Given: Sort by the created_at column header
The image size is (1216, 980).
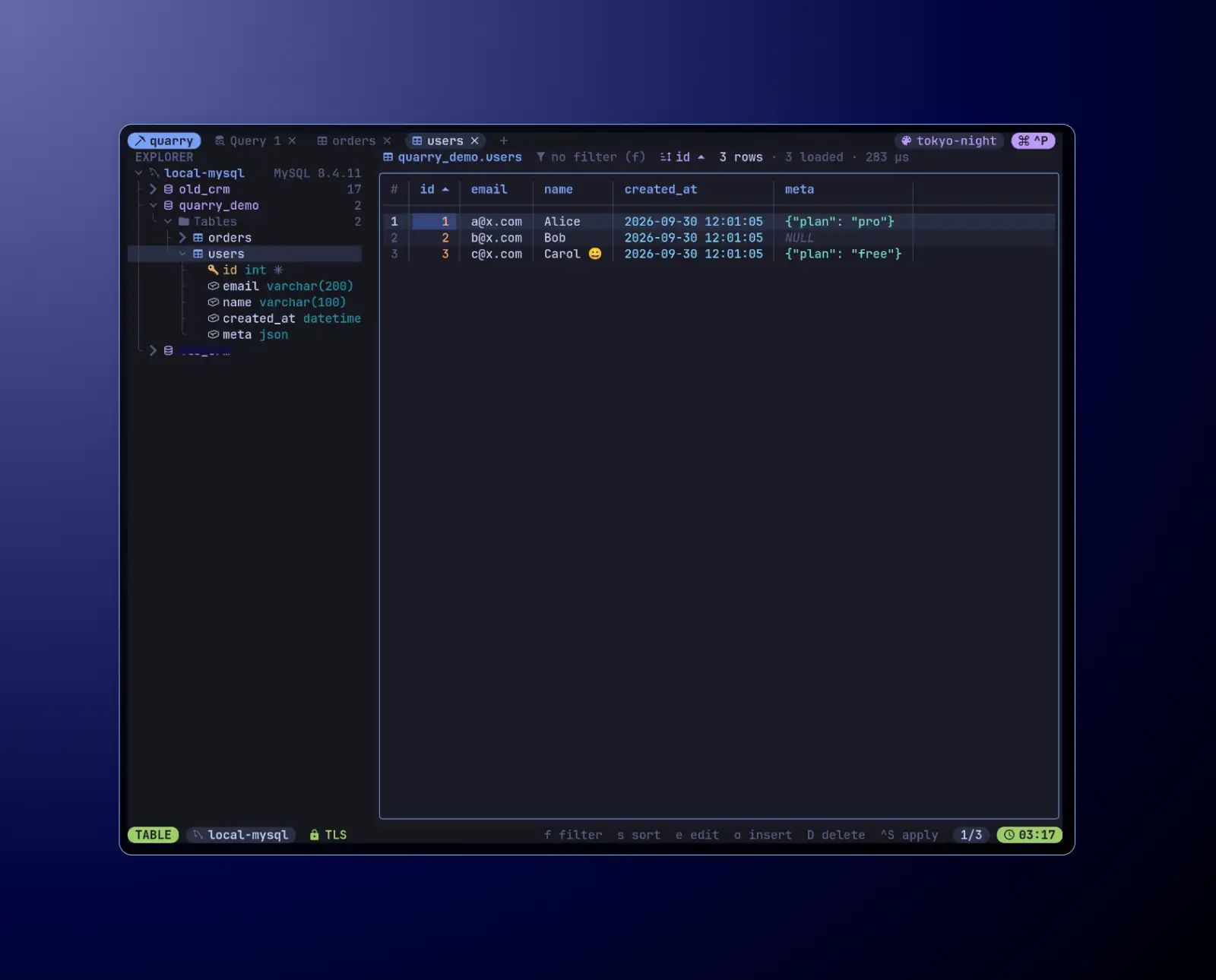Looking at the screenshot, I should tap(660, 189).
